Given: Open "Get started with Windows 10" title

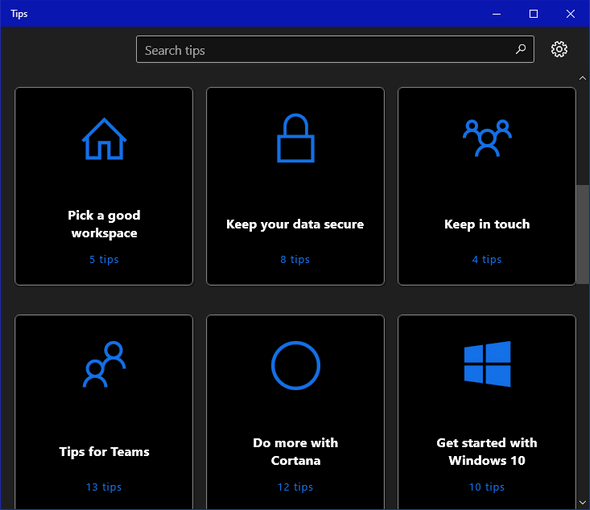Looking at the screenshot, I should pos(487,452).
